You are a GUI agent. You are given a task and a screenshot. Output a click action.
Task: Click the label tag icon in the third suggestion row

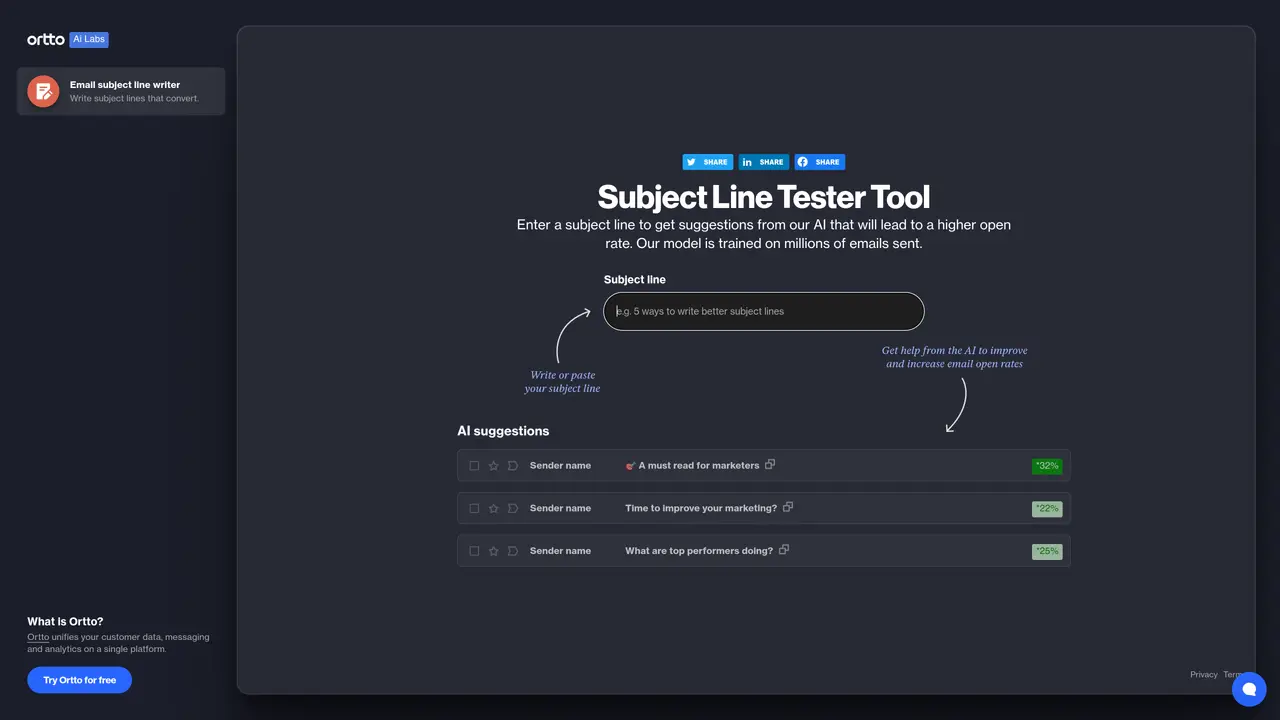513,551
